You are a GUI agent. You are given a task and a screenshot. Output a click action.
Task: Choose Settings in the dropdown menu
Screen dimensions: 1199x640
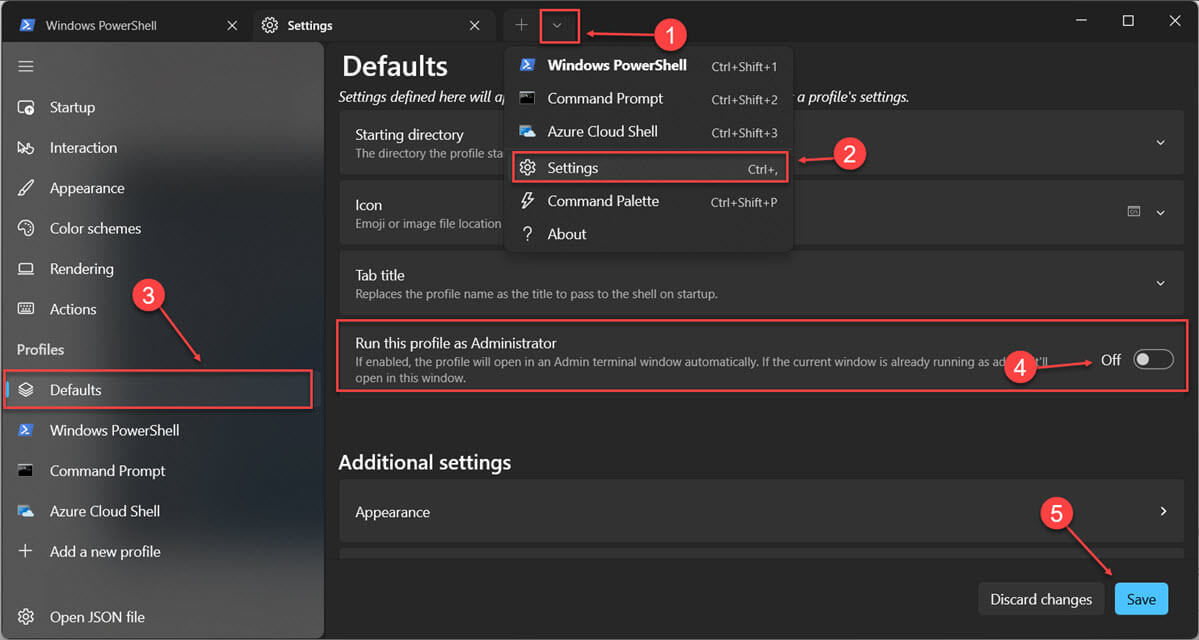[648, 168]
